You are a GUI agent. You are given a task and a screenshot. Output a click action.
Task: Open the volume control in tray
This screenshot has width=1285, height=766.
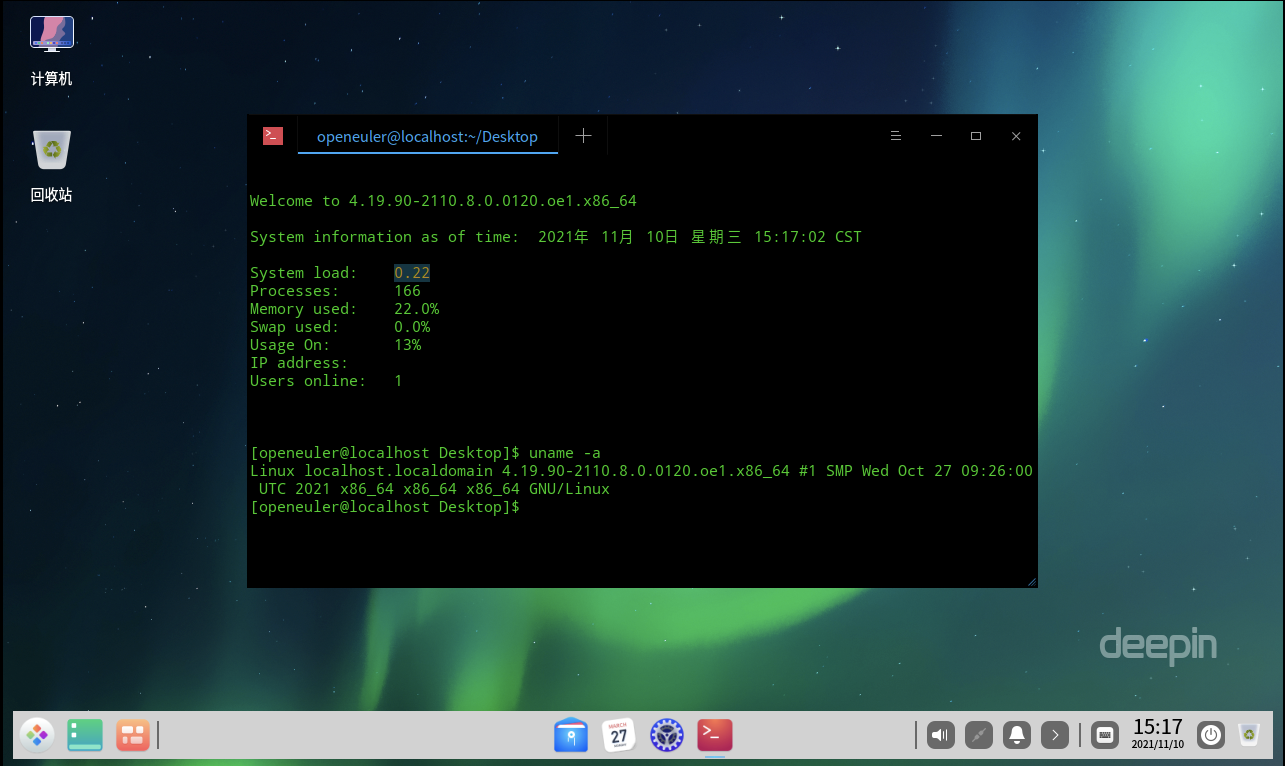tap(941, 735)
